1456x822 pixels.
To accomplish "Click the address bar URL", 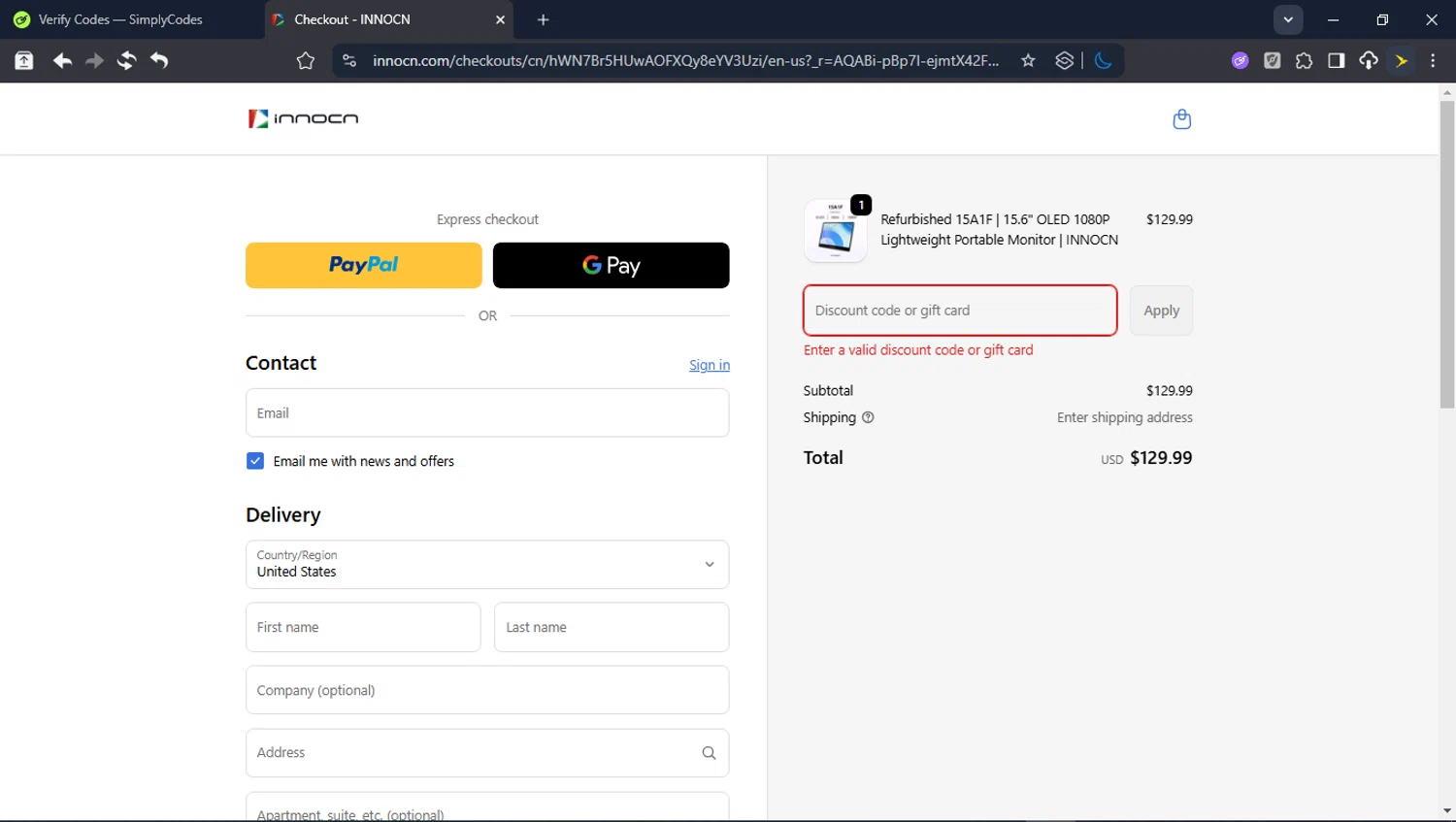I will pos(685,61).
